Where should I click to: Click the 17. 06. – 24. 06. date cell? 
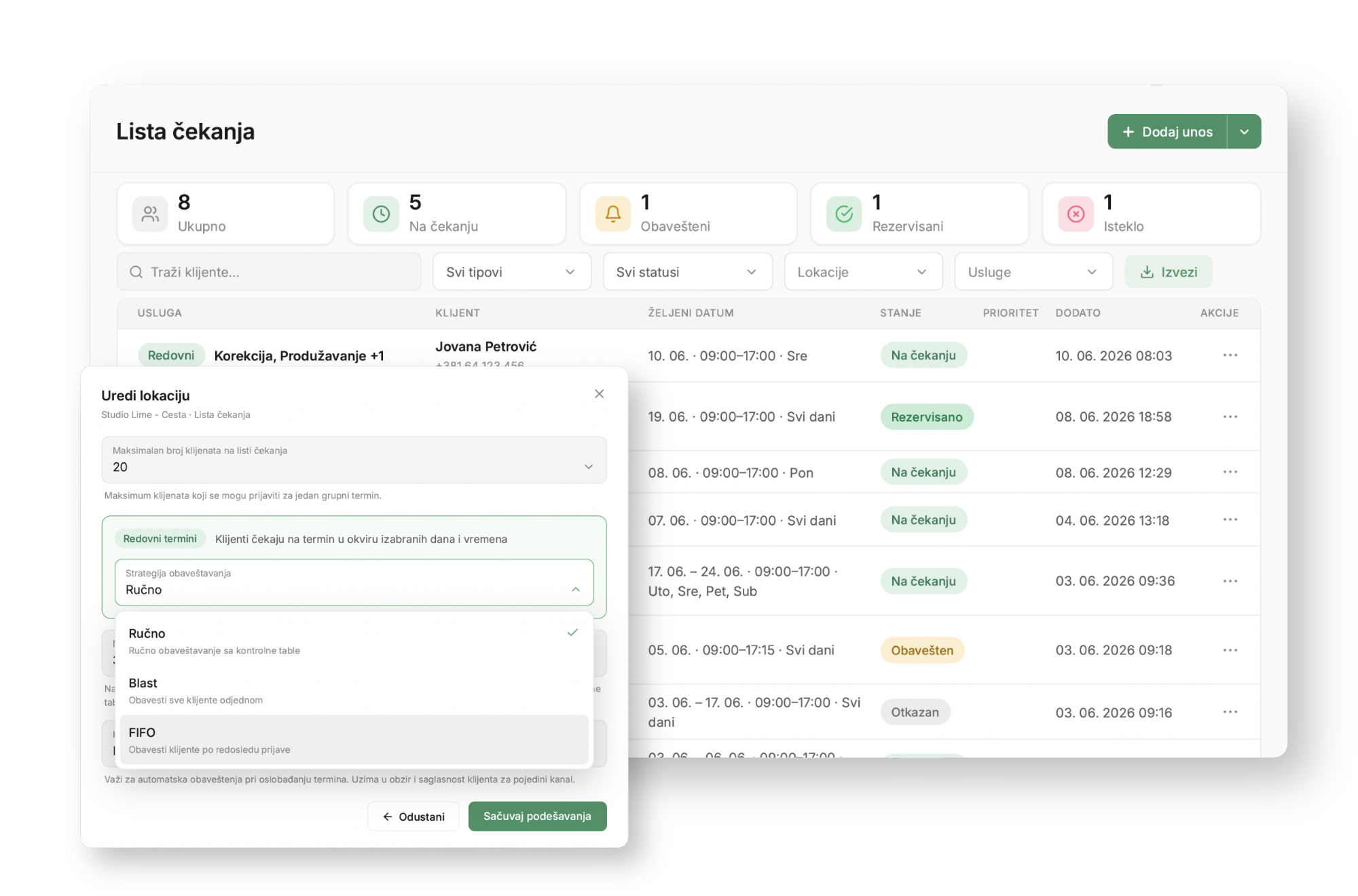pyautogui.click(x=743, y=581)
